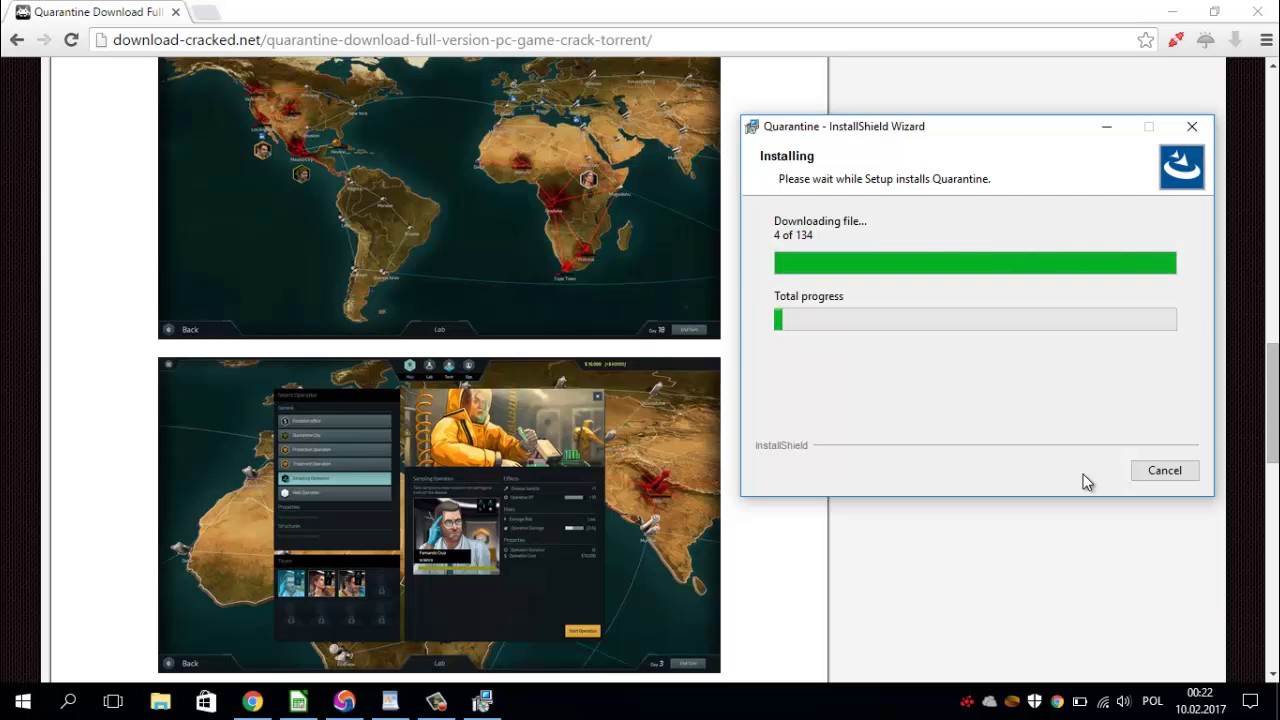Click the browser page vertical scrollbar thumb
This screenshot has width=1280, height=720.
coord(1272,403)
